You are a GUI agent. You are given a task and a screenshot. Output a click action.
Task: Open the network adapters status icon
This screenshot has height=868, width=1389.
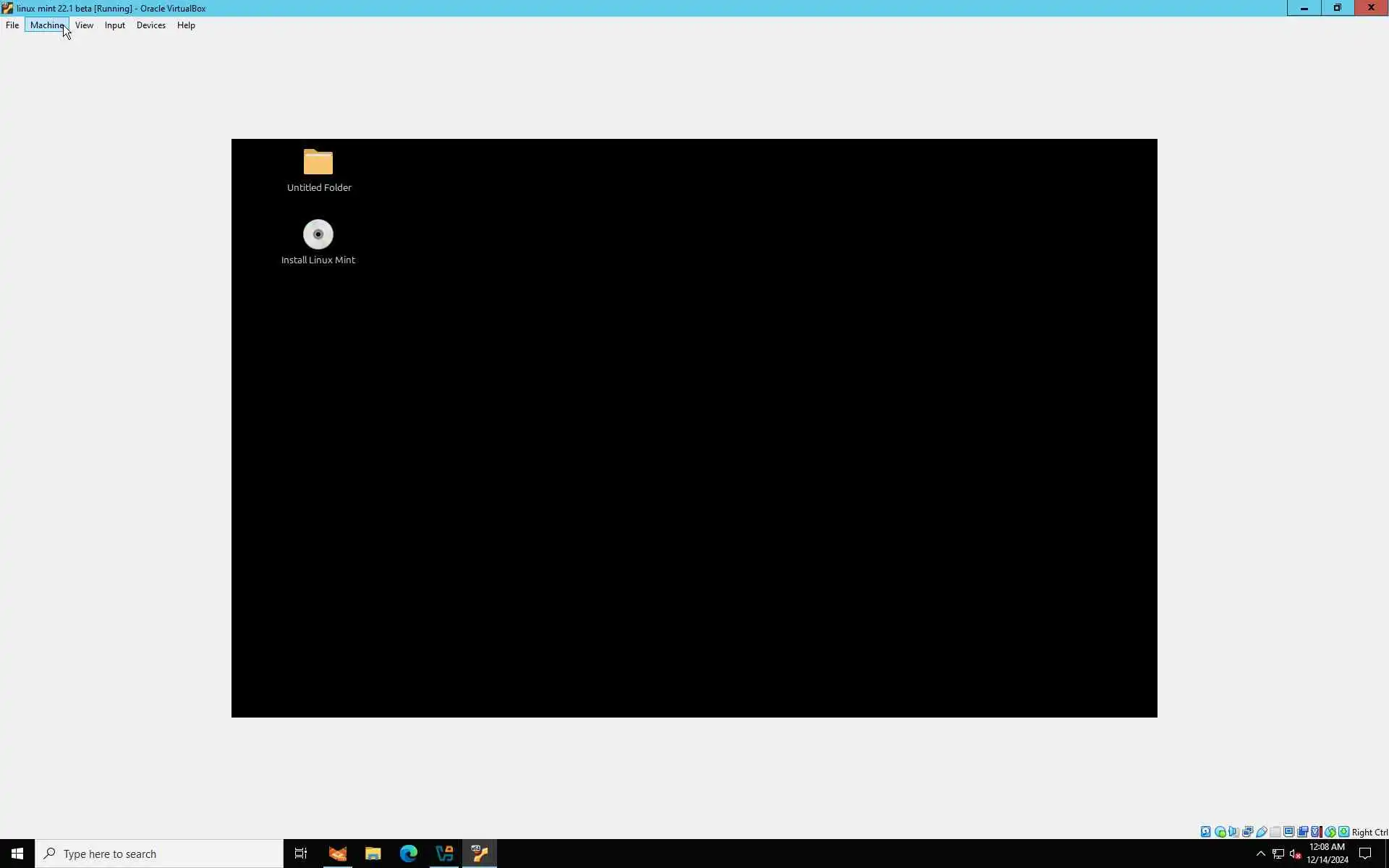point(1248,832)
